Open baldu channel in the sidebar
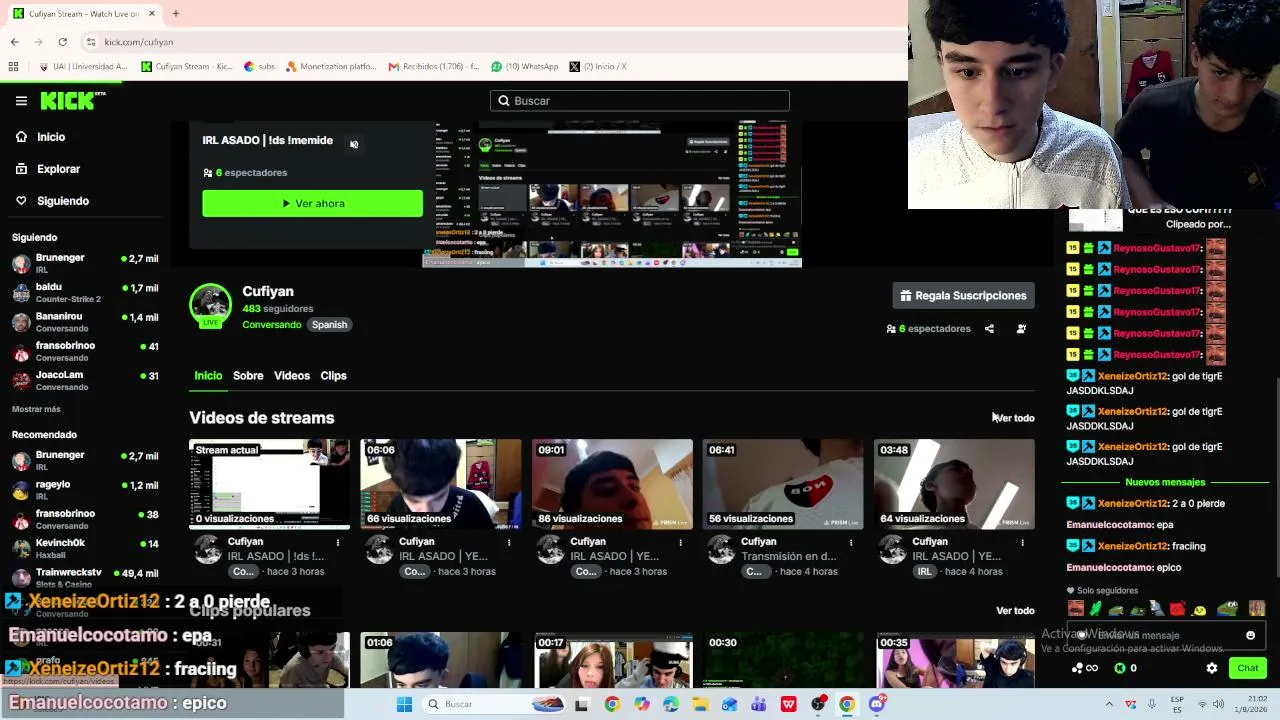1280x720 pixels. coord(85,292)
